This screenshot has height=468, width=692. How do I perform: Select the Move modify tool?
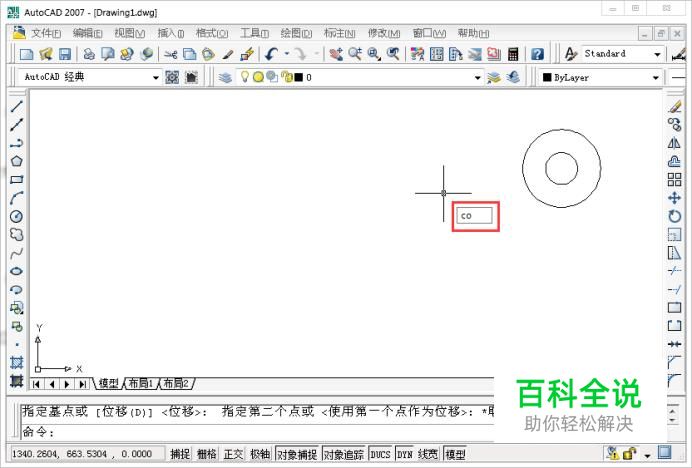[674, 198]
